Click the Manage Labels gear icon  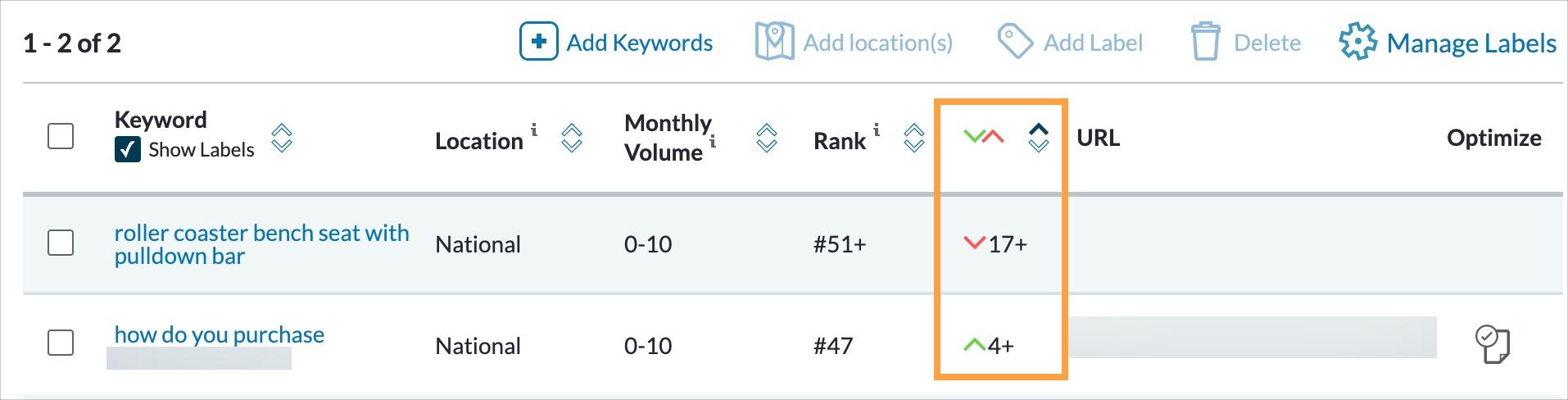pyautogui.click(x=1357, y=42)
